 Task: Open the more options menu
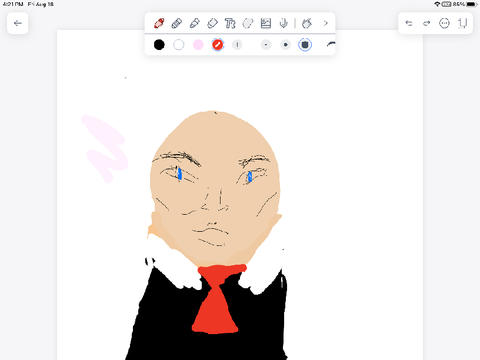[x=444, y=23]
